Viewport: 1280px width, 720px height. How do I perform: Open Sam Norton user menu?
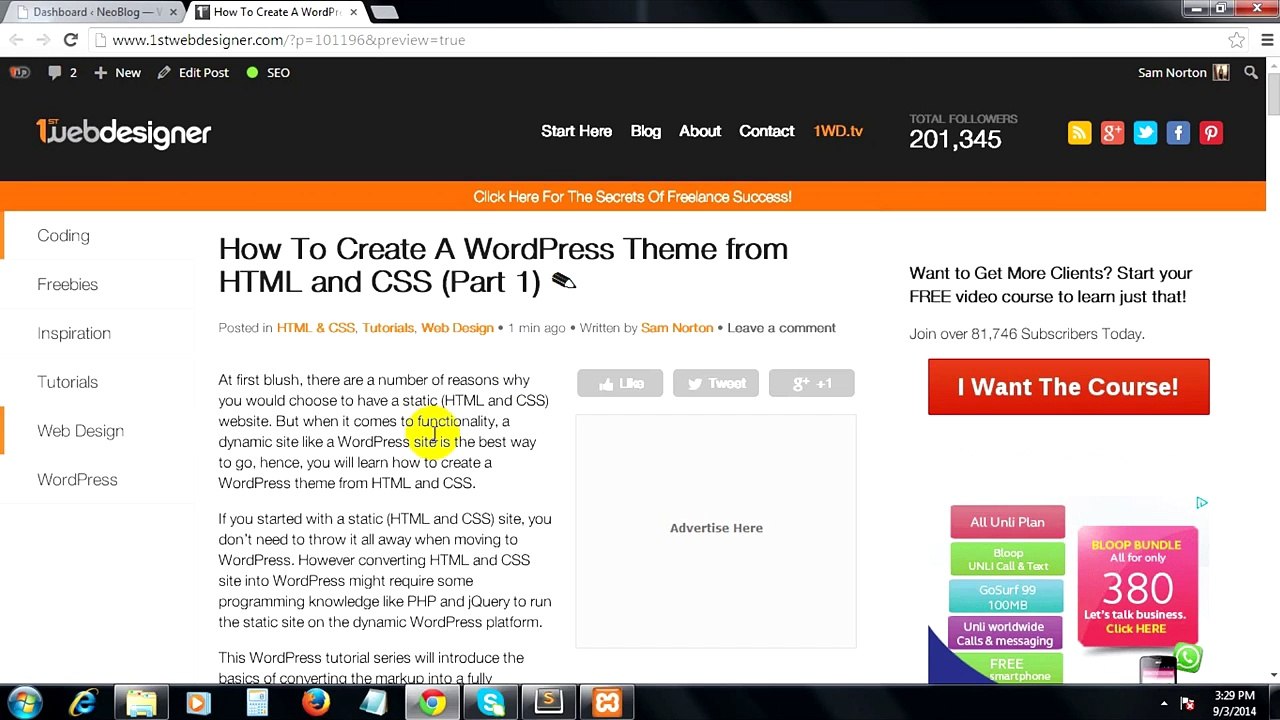[x=1183, y=72]
